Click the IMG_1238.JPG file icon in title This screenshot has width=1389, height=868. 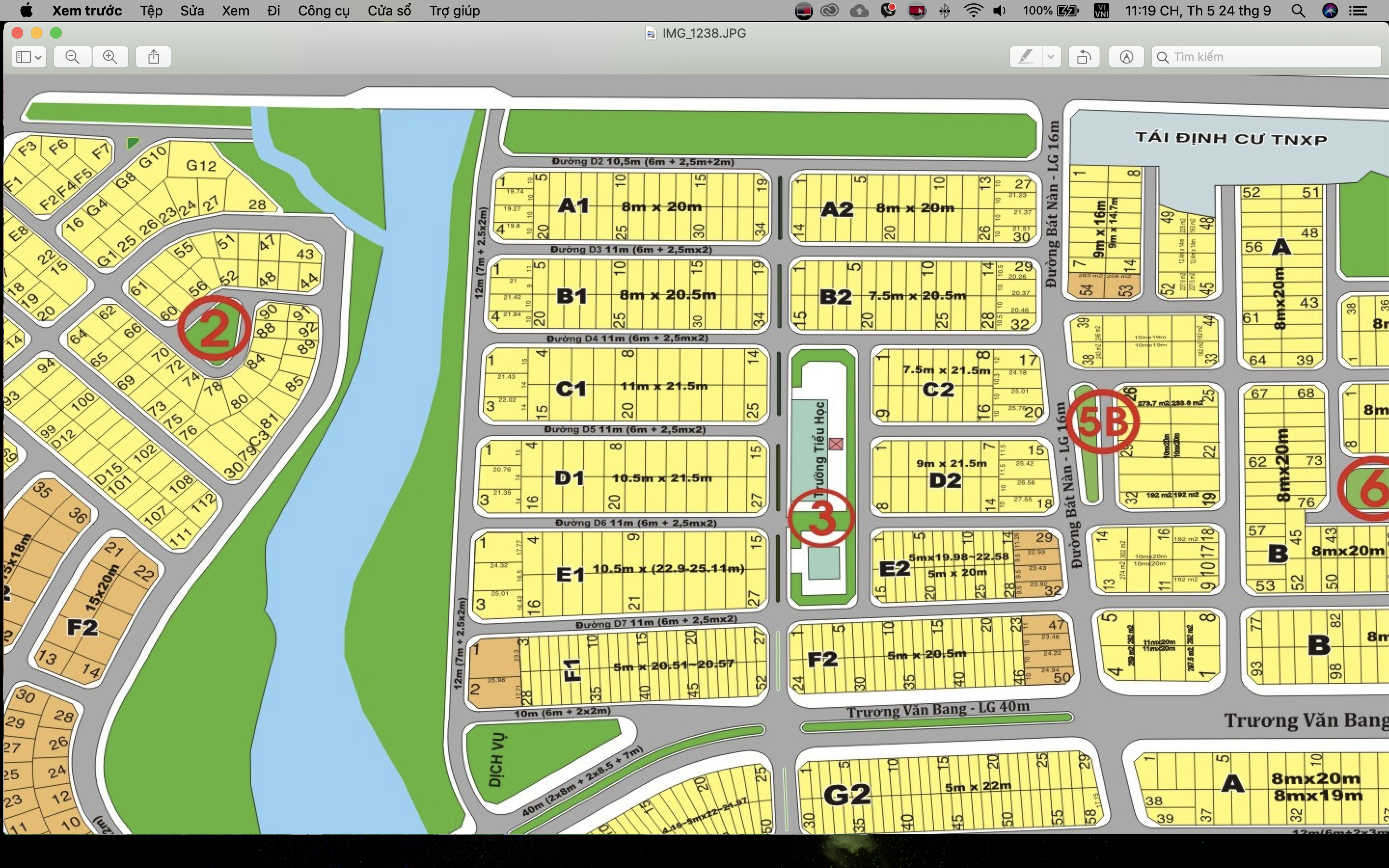coord(650,33)
